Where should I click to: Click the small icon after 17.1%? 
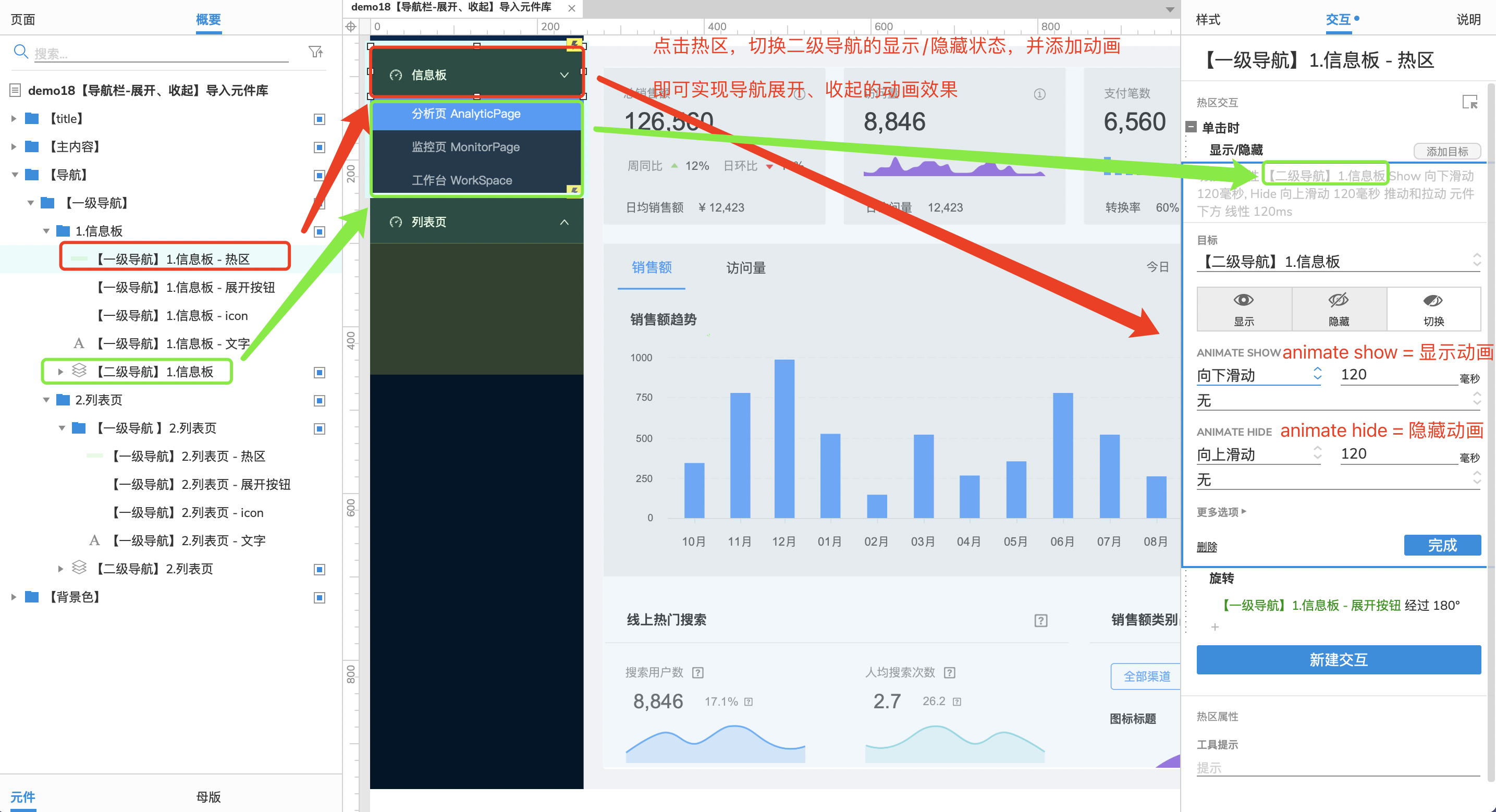click(x=749, y=702)
